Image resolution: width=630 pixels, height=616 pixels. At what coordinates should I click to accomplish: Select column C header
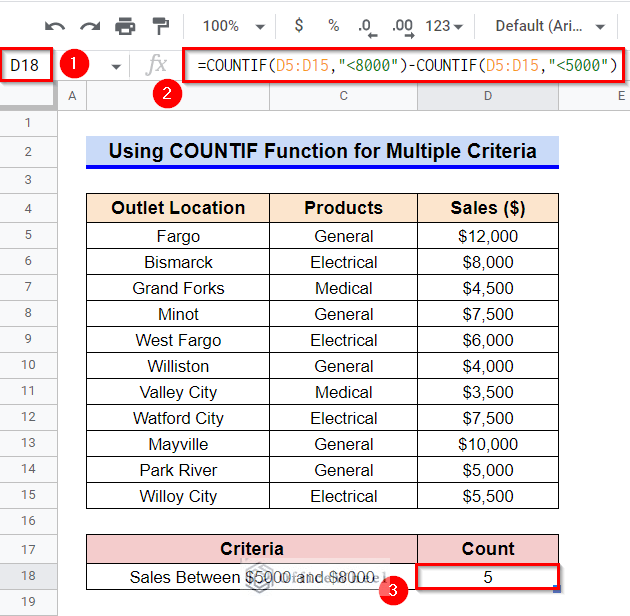point(344,96)
